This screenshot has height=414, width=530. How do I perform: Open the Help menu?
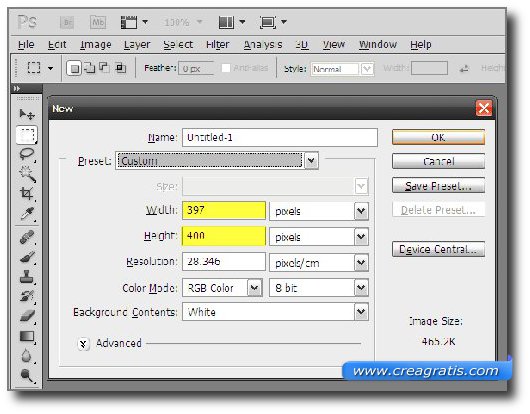tap(420, 45)
